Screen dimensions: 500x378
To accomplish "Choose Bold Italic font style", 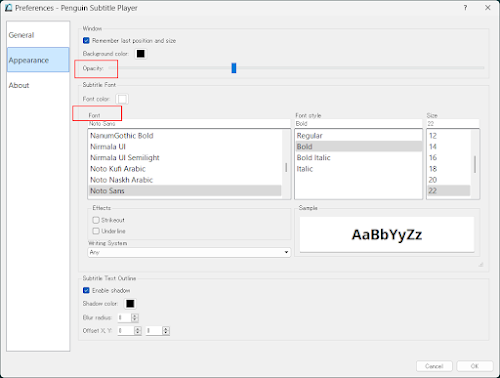I will [359, 158].
